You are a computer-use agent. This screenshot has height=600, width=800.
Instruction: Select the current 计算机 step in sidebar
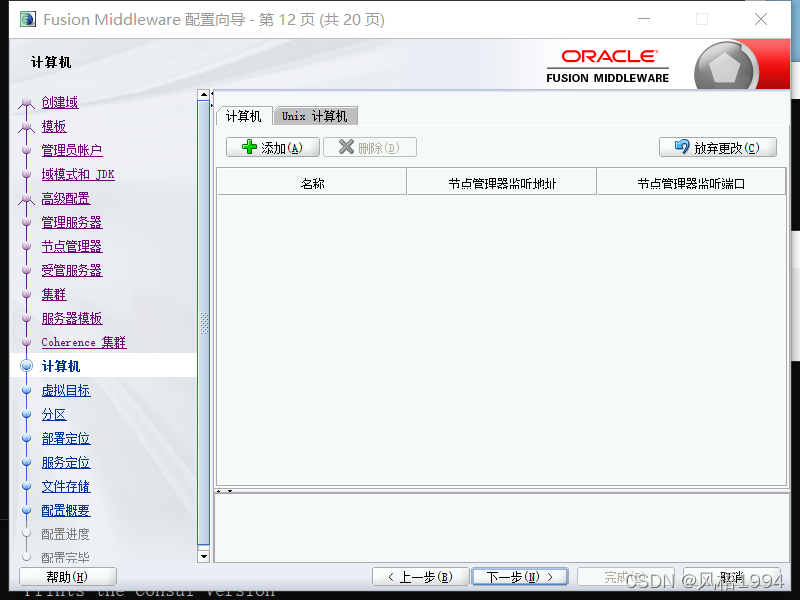tap(61, 366)
